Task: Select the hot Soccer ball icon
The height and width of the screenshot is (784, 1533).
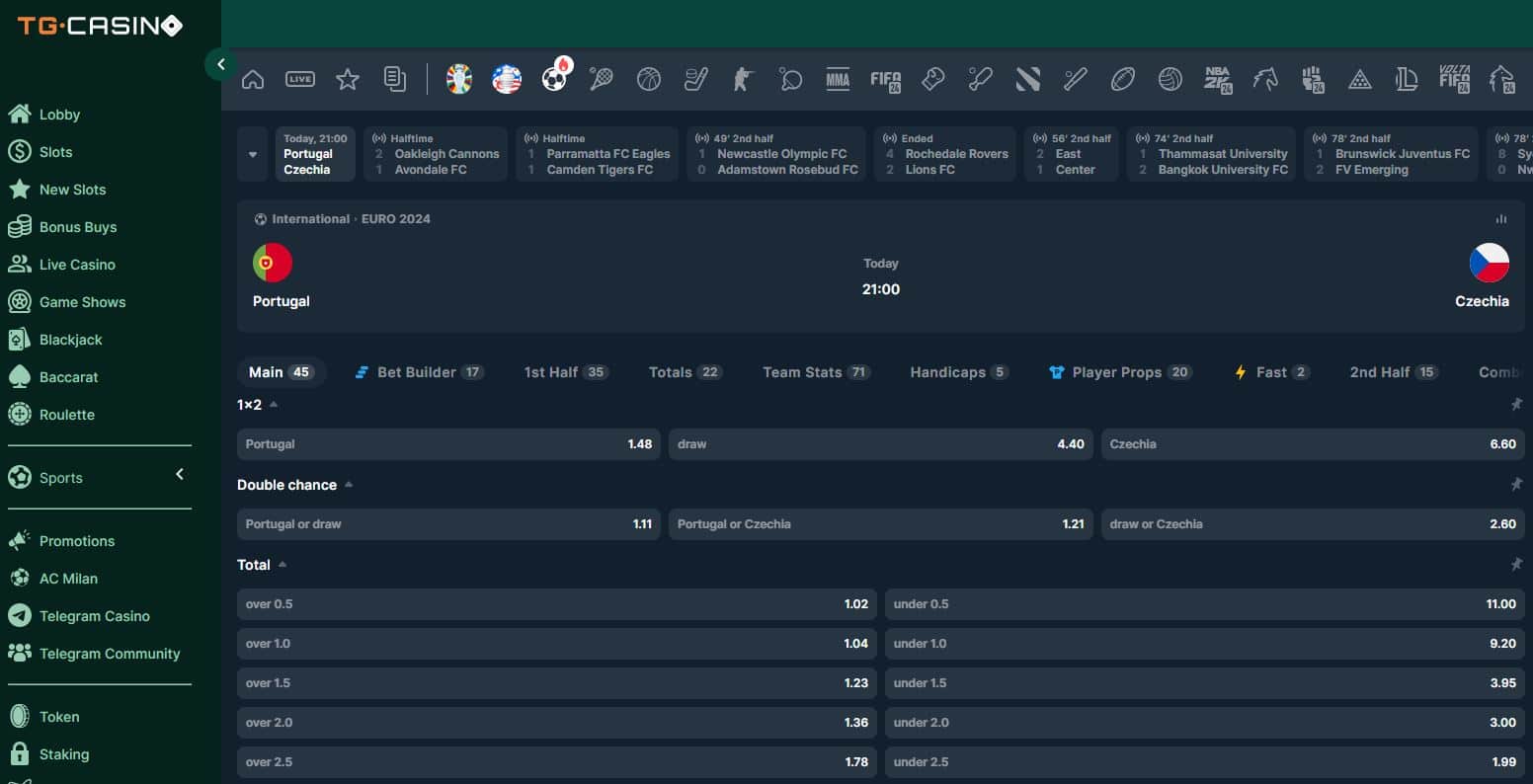Action: click(x=555, y=77)
